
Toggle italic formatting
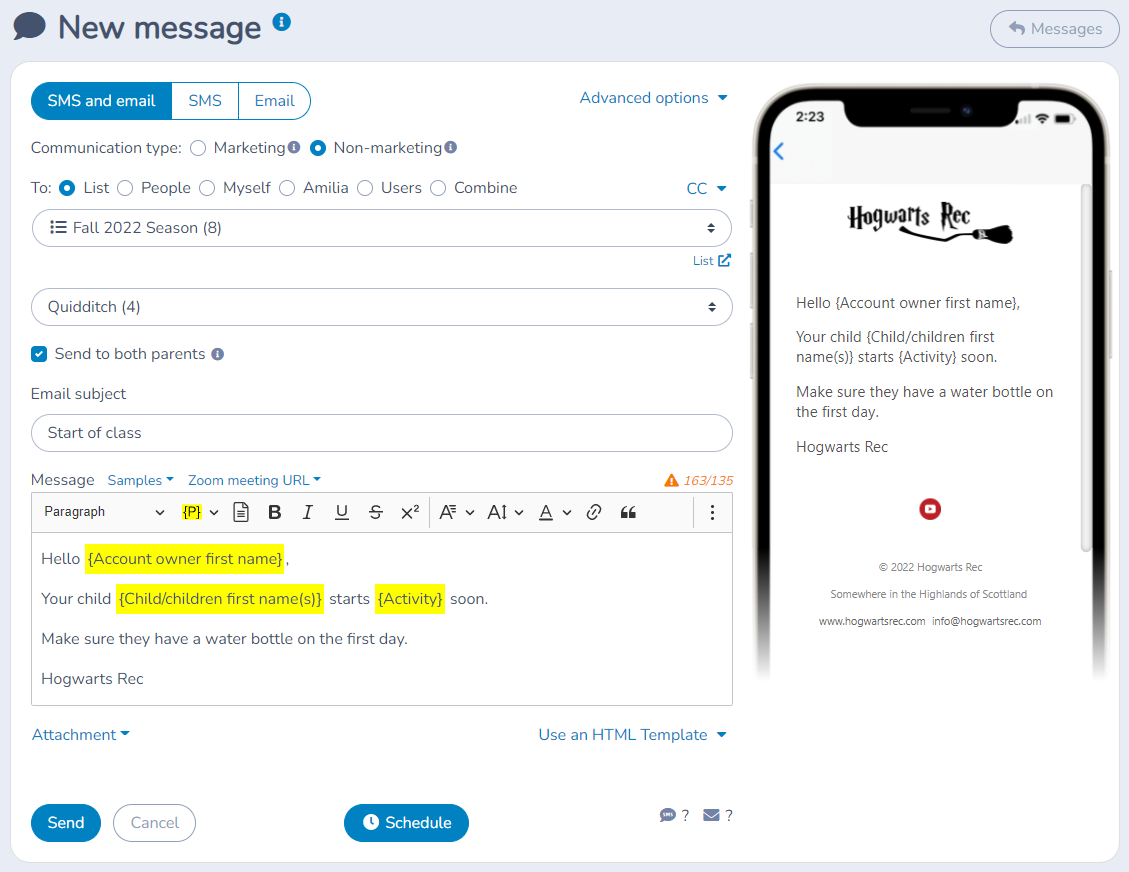point(307,512)
